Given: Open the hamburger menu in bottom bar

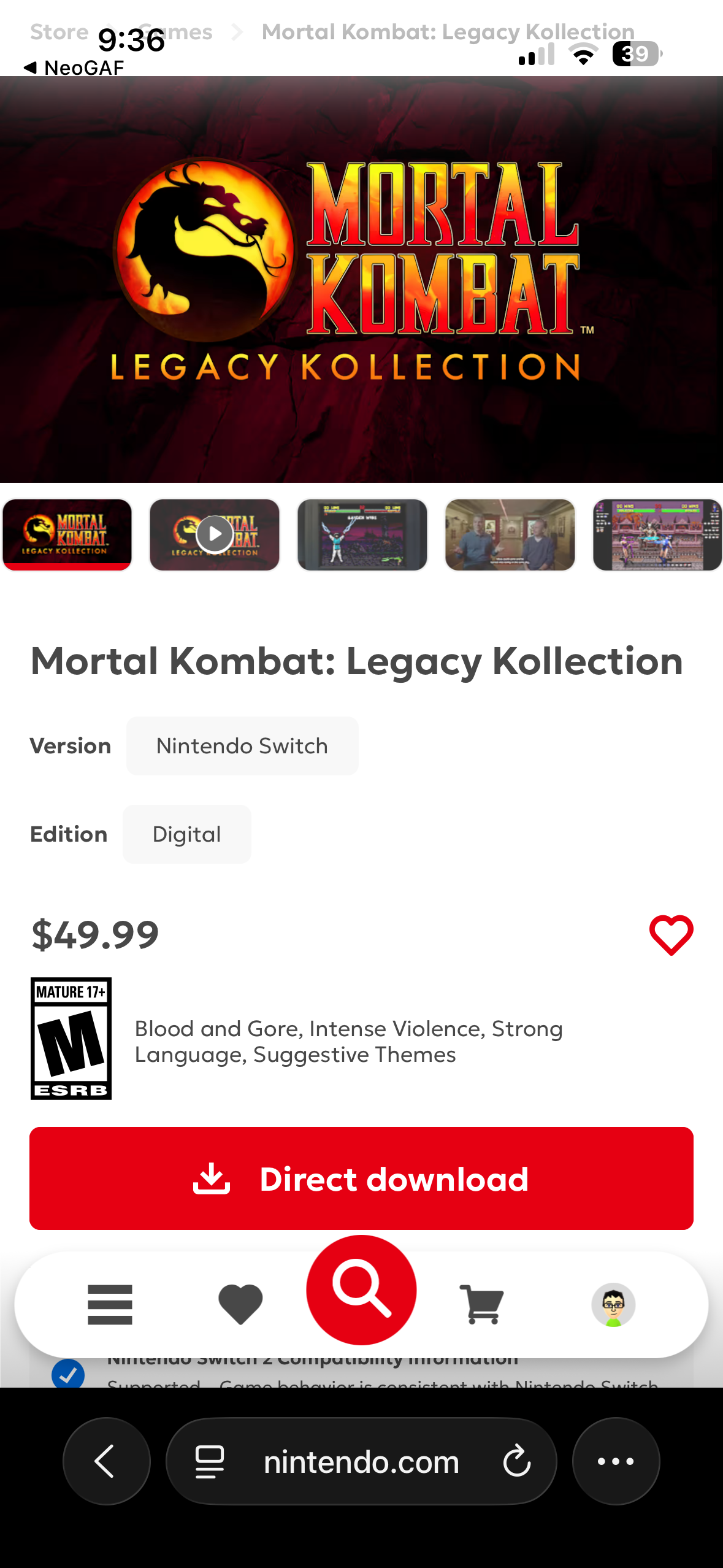Looking at the screenshot, I should [x=110, y=1304].
